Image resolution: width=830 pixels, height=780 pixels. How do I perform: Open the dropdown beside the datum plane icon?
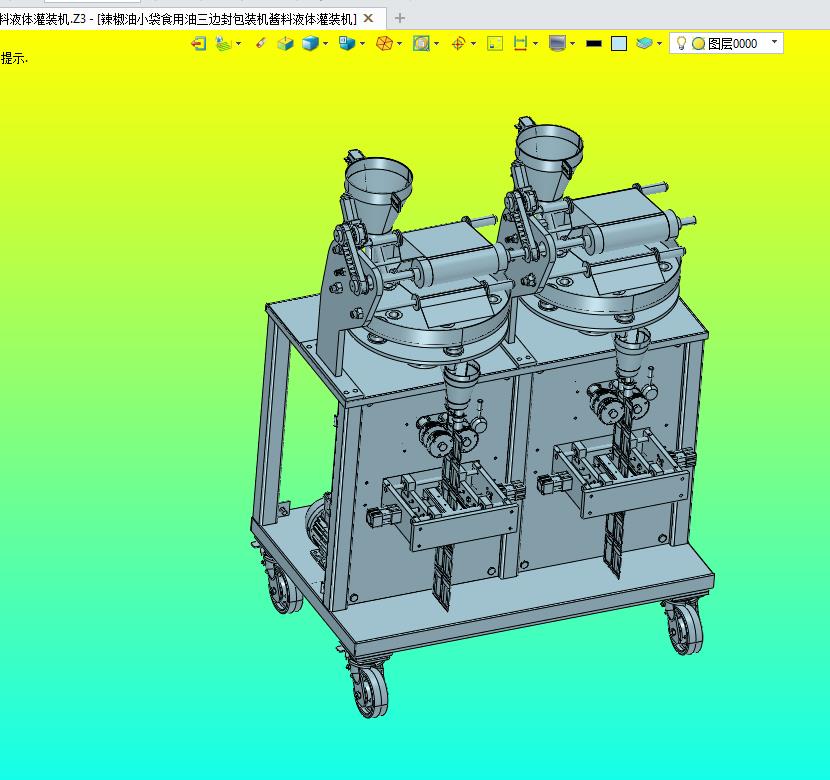click(x=239, y=43)
